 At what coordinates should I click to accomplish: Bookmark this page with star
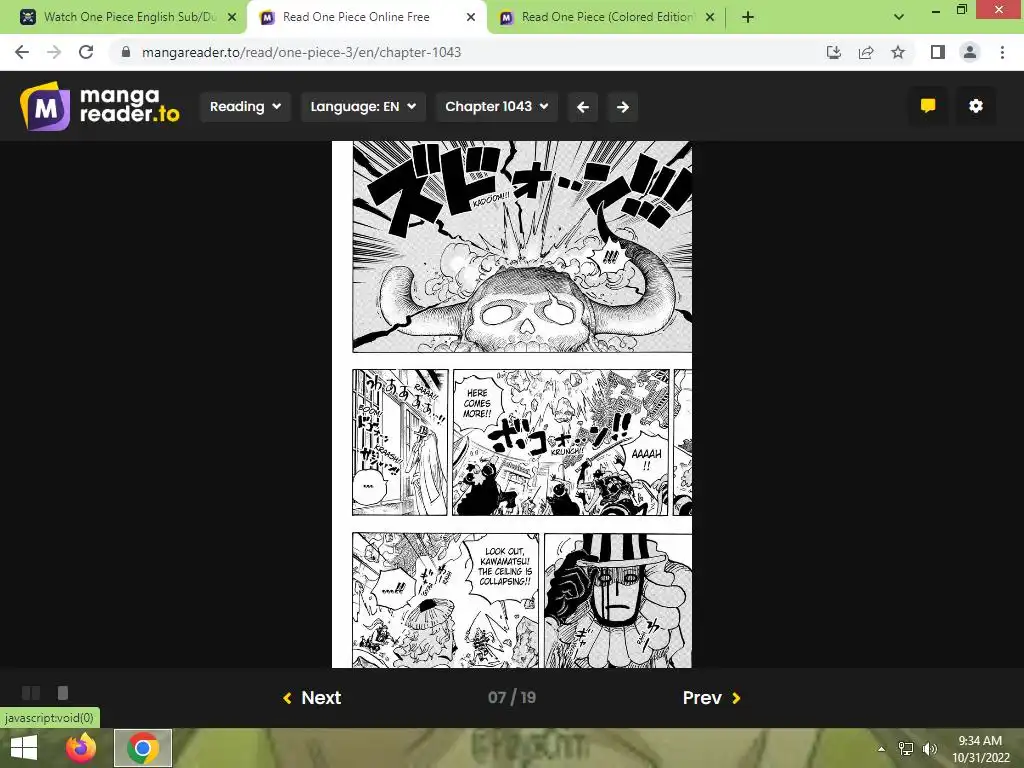click(898, 52)
